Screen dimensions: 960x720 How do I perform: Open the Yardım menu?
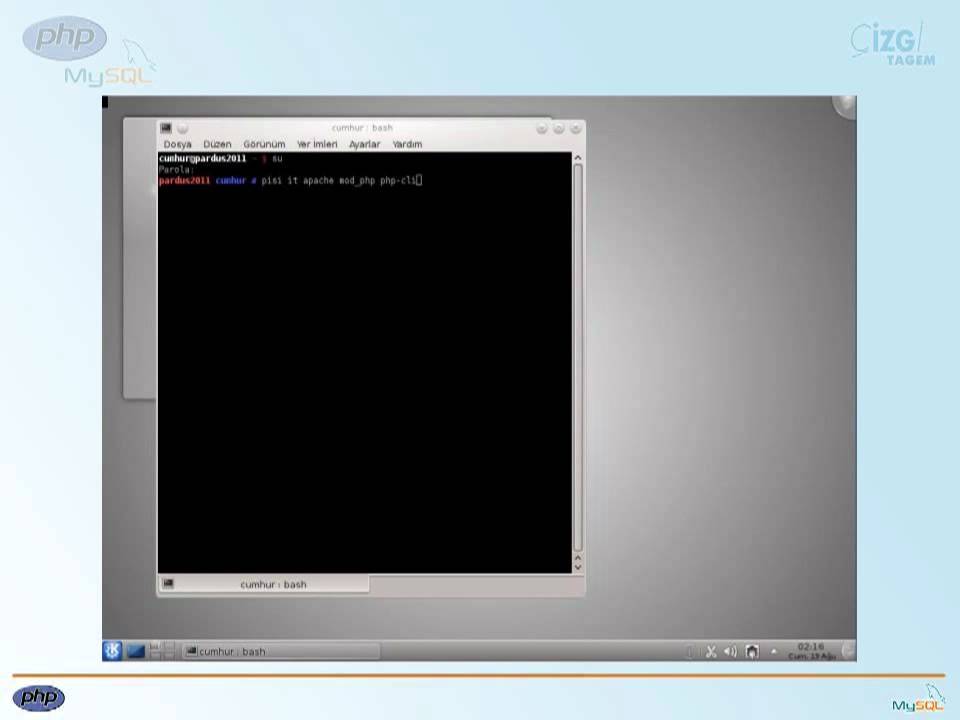point(407,144)
